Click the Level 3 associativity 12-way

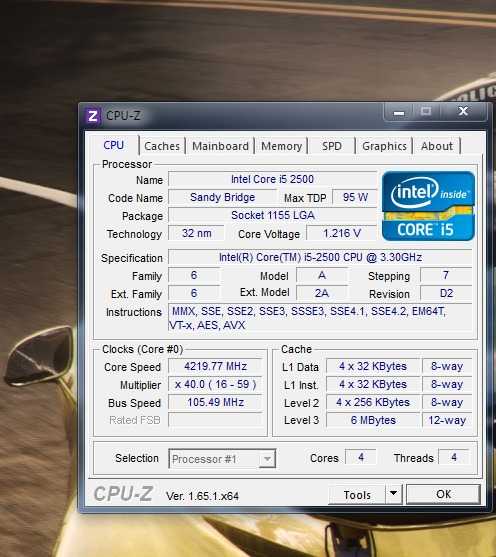(447, 420)
